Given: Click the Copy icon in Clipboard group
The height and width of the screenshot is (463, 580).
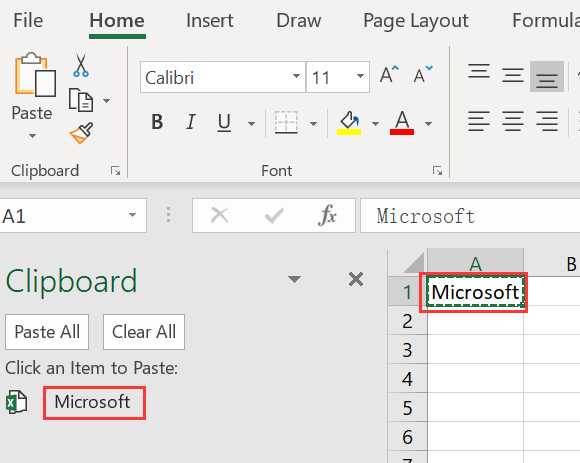Looking at the screenshot, I should [x=81, y=100].
